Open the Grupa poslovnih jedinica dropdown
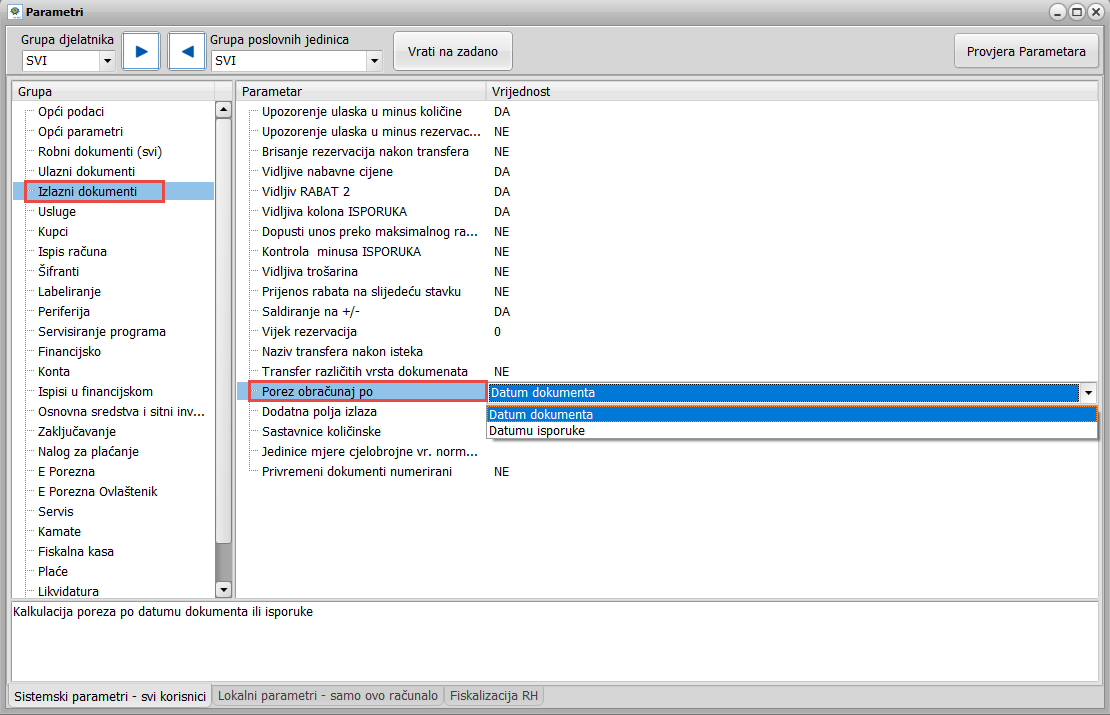1110x715 pixels. tap(374, 61)
